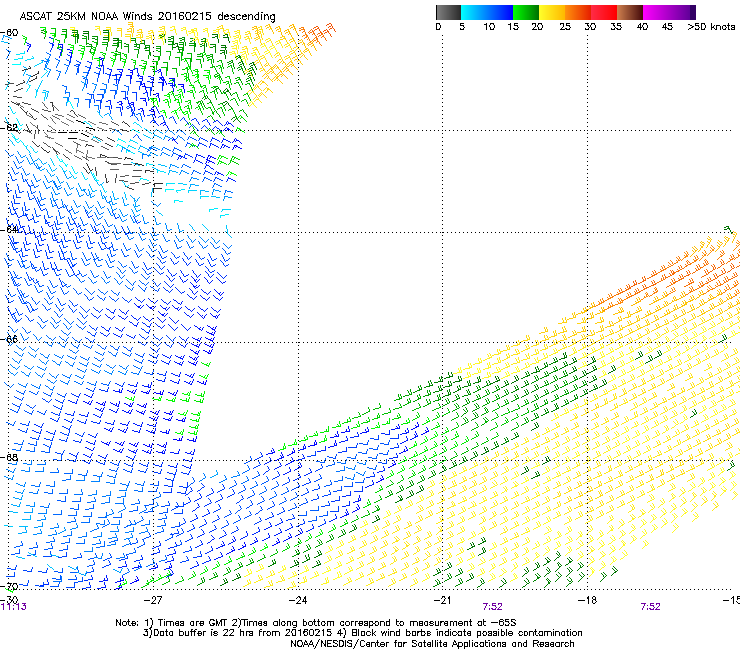Click the longitude label '-21'
Screen dimensions: 740x650
pyautogui.click(x=443, y=600)
